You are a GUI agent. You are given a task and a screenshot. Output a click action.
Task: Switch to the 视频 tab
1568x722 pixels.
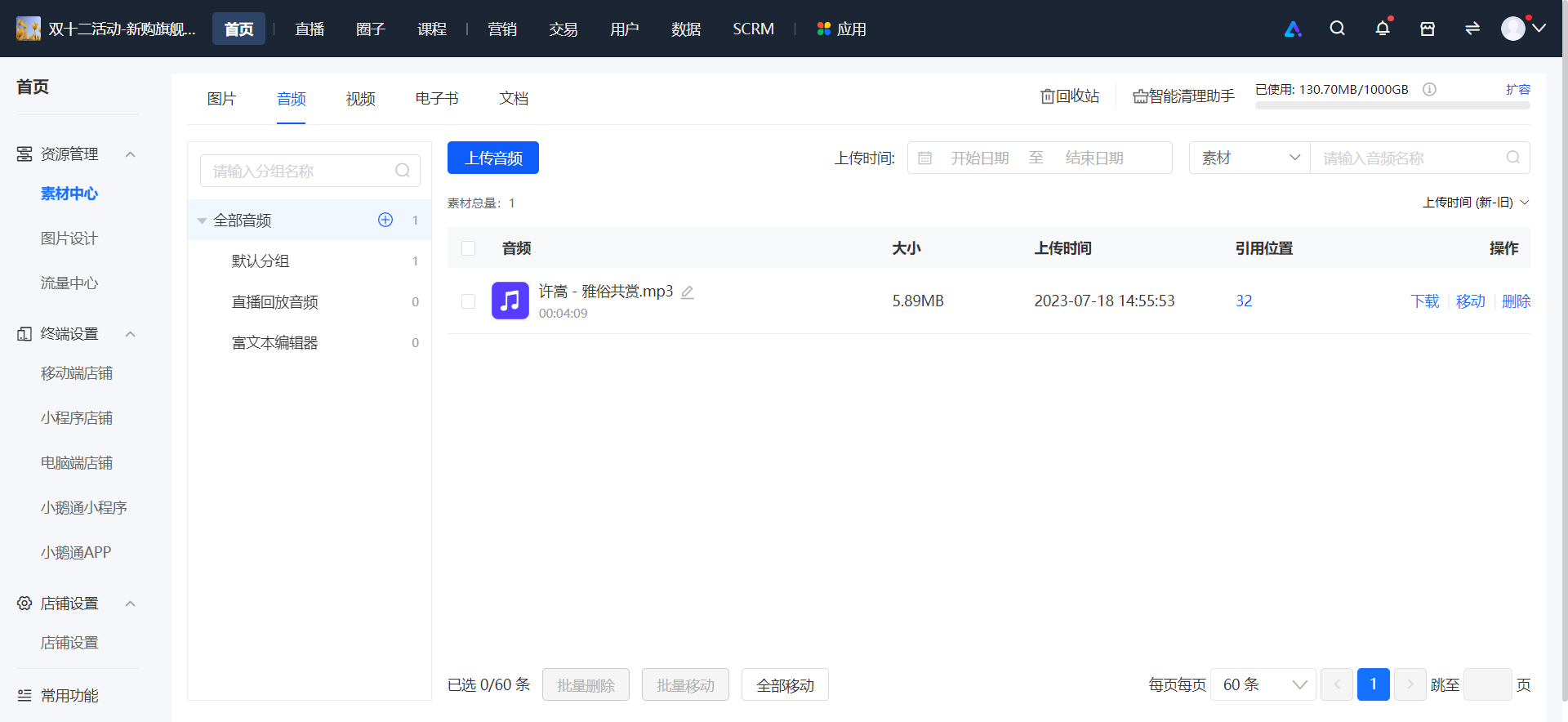360,99
